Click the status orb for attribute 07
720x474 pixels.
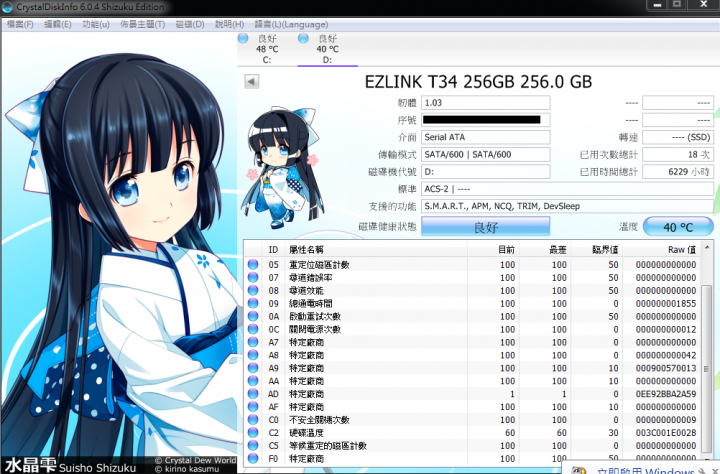pos(253,277)
